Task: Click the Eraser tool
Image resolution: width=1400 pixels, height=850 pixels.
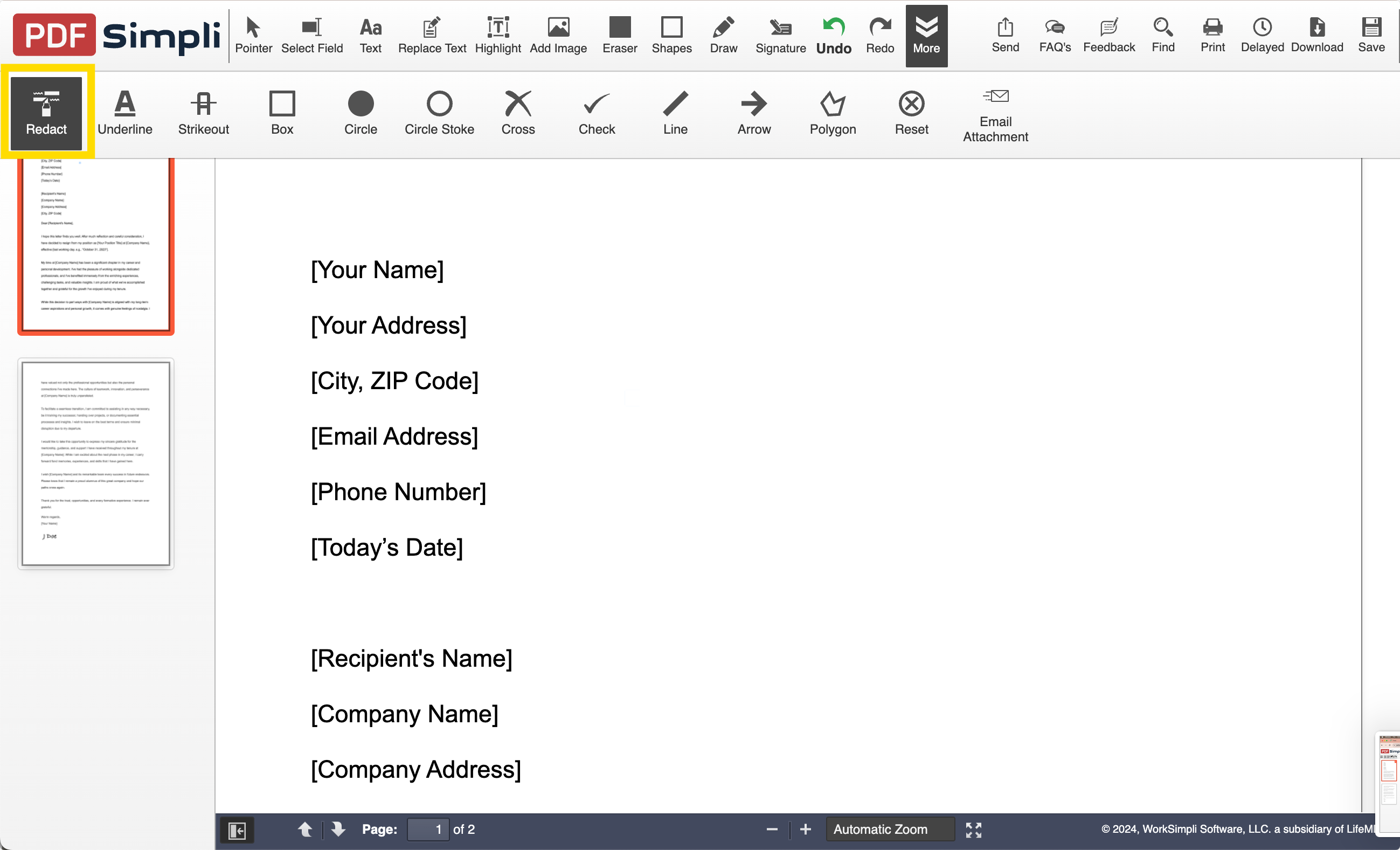Action: pyautogui.click(x=619, y=35)
